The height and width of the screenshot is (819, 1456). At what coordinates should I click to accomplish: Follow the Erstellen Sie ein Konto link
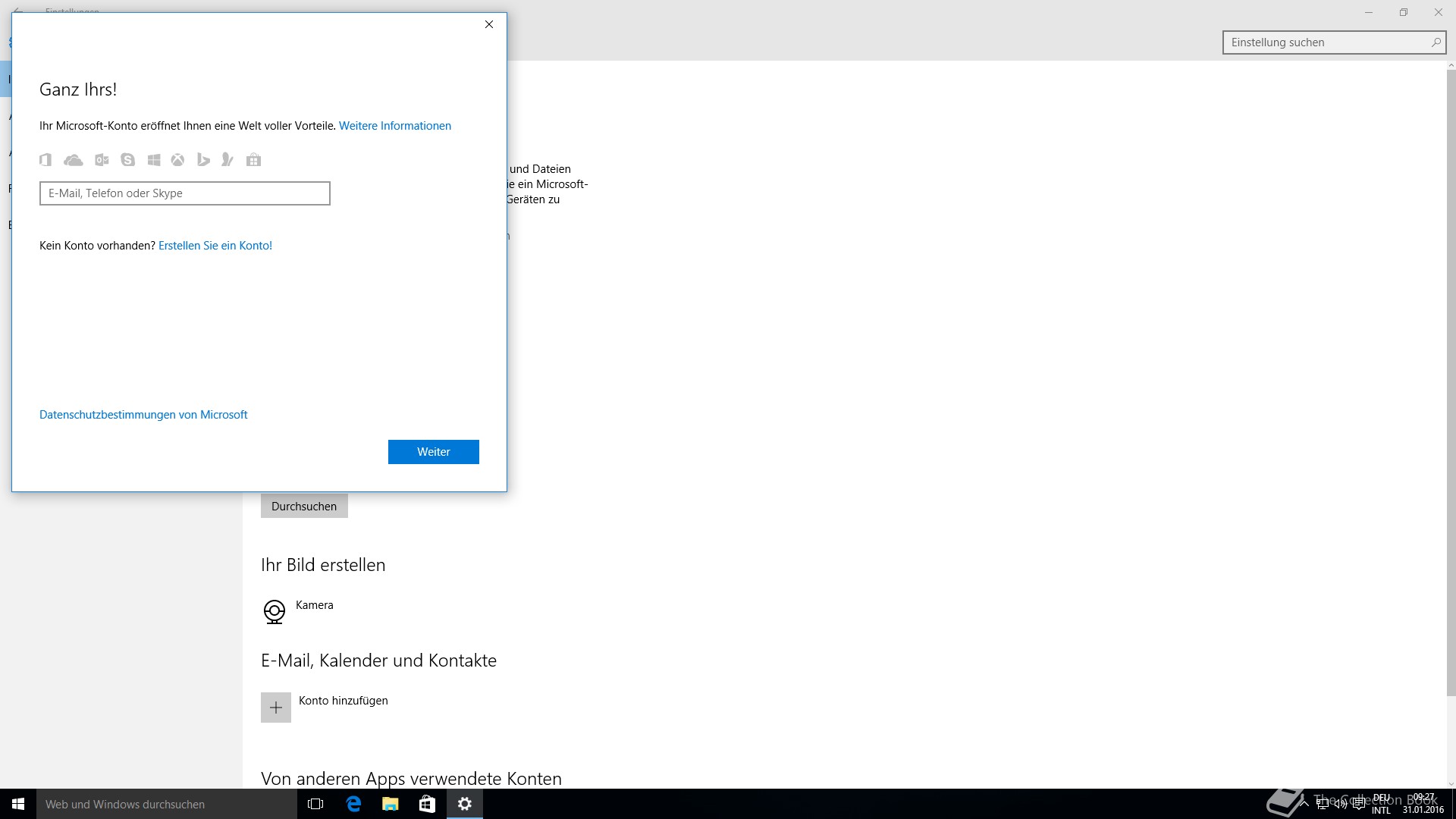pos(215,246)
